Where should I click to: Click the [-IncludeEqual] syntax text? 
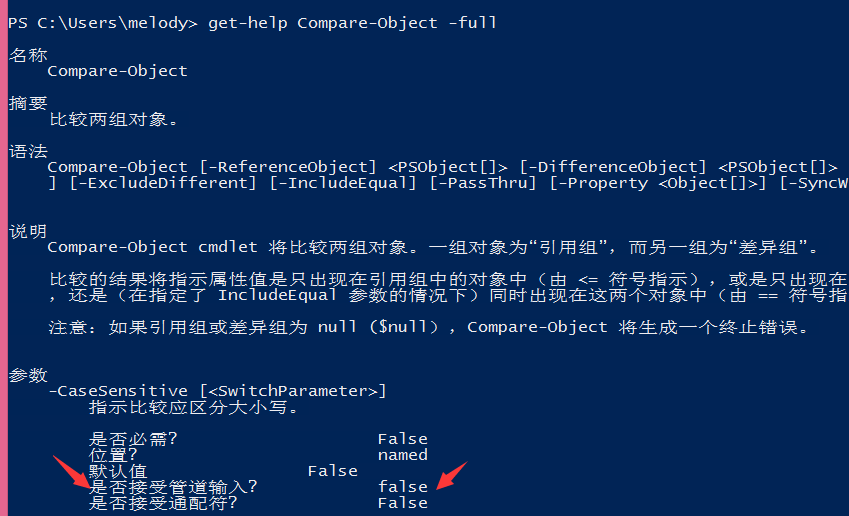coord(343,183)
